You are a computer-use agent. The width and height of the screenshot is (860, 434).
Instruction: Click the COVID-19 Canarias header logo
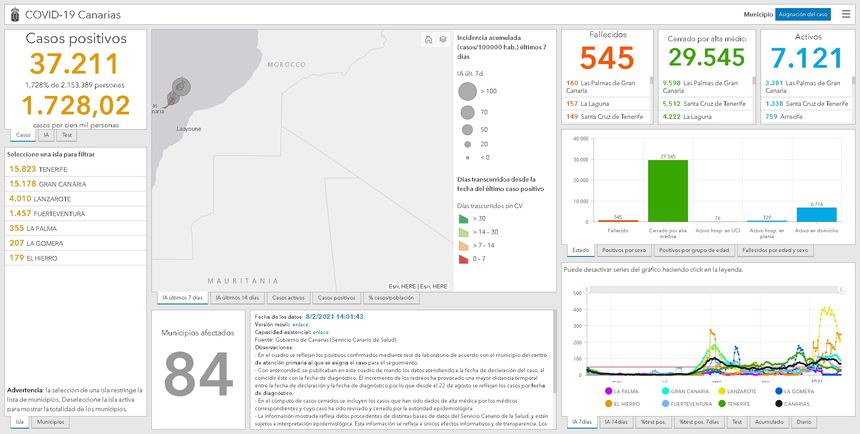15,14
